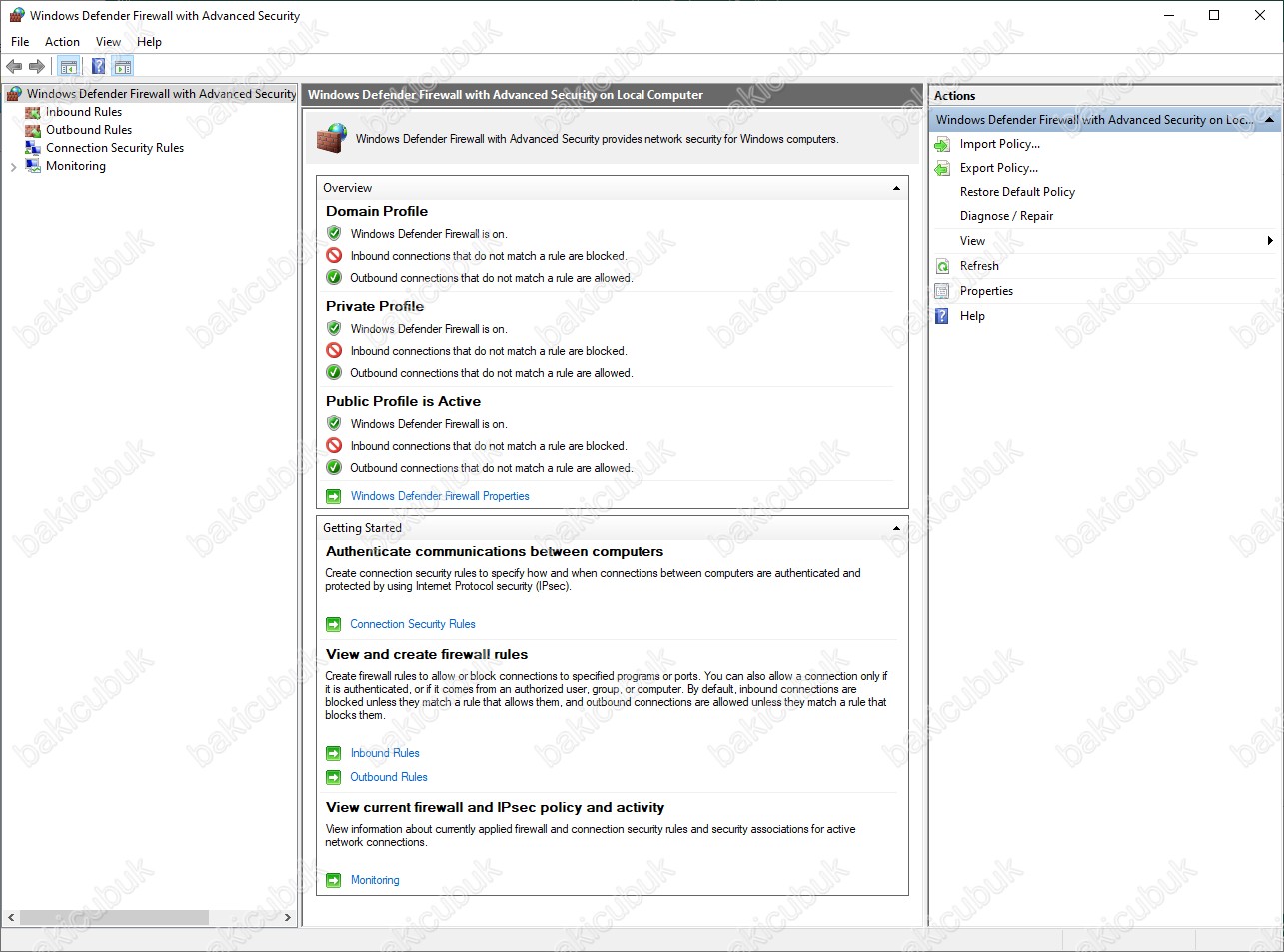Click the Refresh icon in Actions pane

pyautogui.click(x=942, y=266)
